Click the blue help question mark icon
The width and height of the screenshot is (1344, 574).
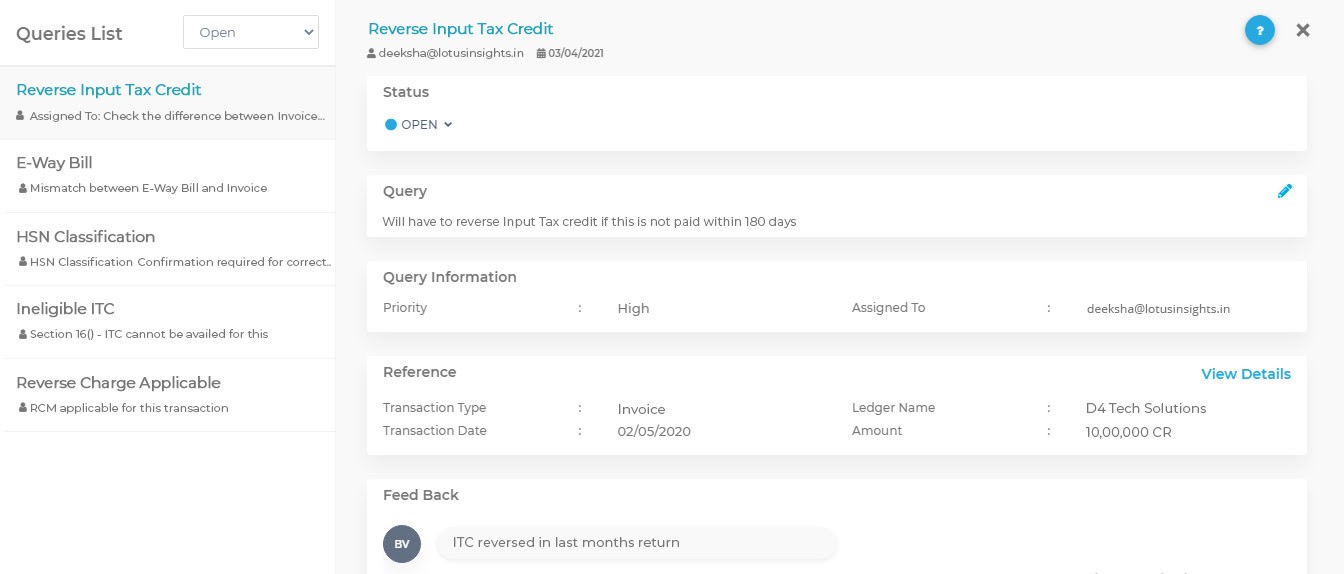click(x=1259, y=30)
